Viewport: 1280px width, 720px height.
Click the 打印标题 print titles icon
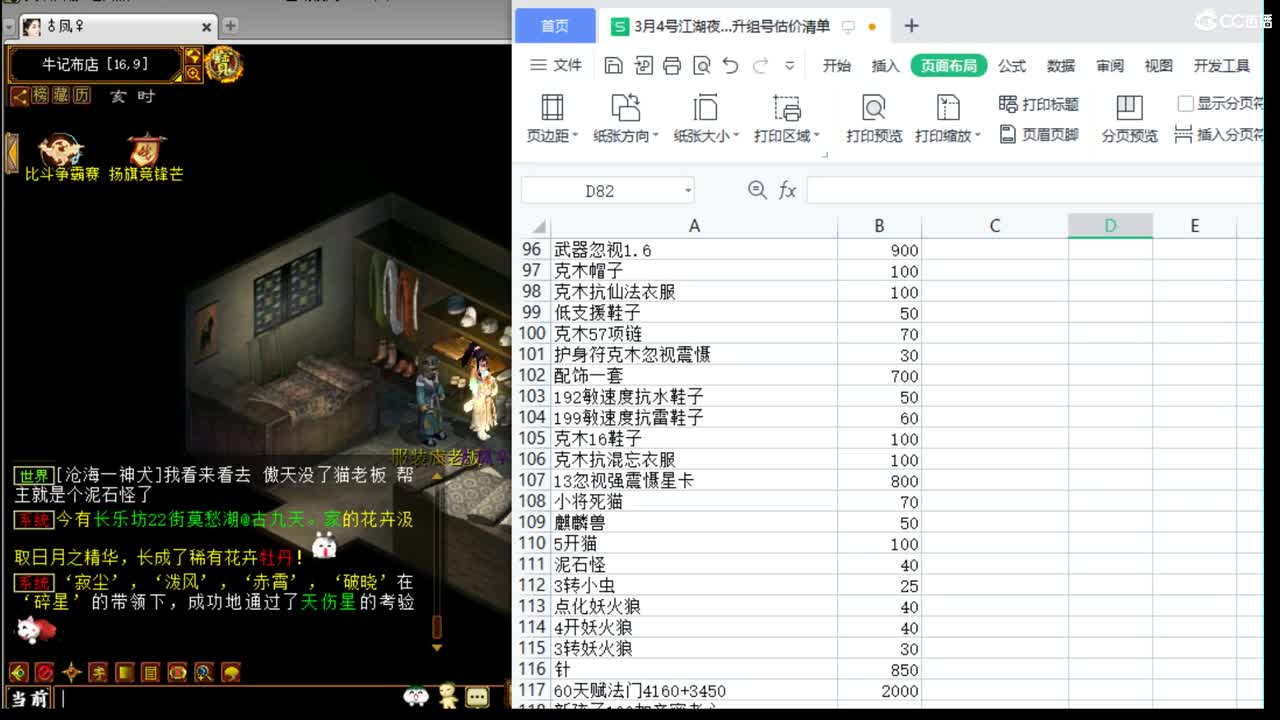(x=1007, y=105)
